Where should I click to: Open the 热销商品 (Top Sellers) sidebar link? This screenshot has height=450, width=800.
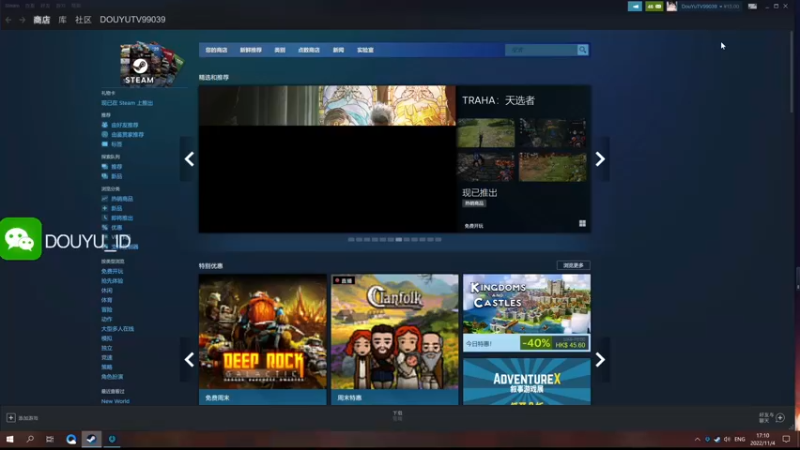pos(122,199)
